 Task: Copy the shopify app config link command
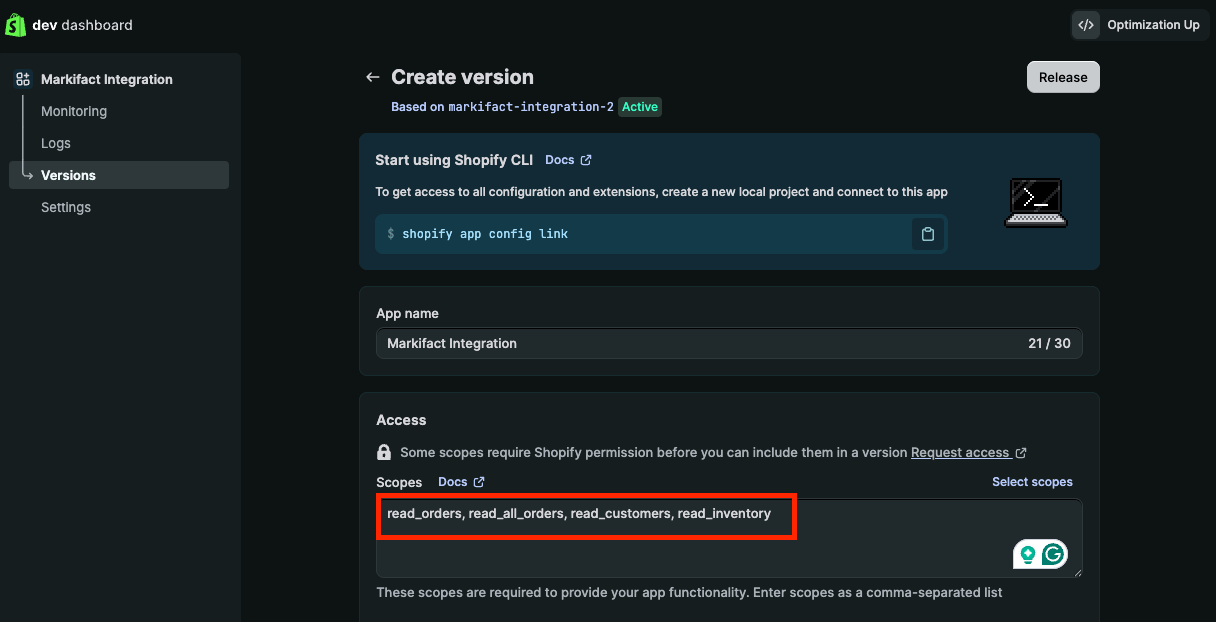pos(928,234)
